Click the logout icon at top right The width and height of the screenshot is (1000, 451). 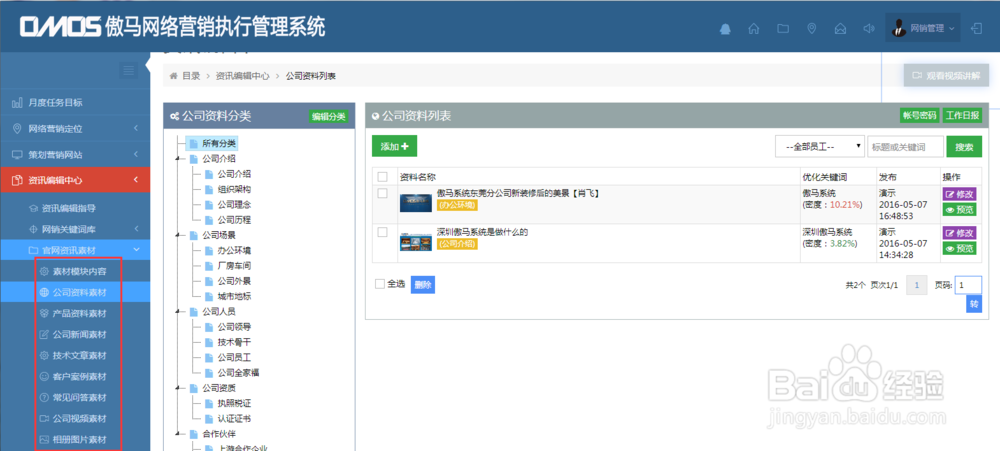[x=976, y=28]
